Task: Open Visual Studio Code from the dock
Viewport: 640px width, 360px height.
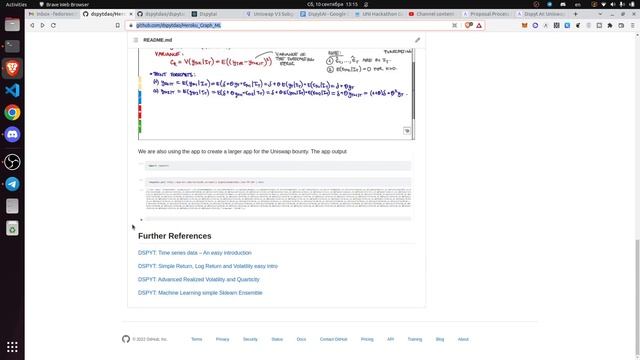Action: tap(12, 90)
